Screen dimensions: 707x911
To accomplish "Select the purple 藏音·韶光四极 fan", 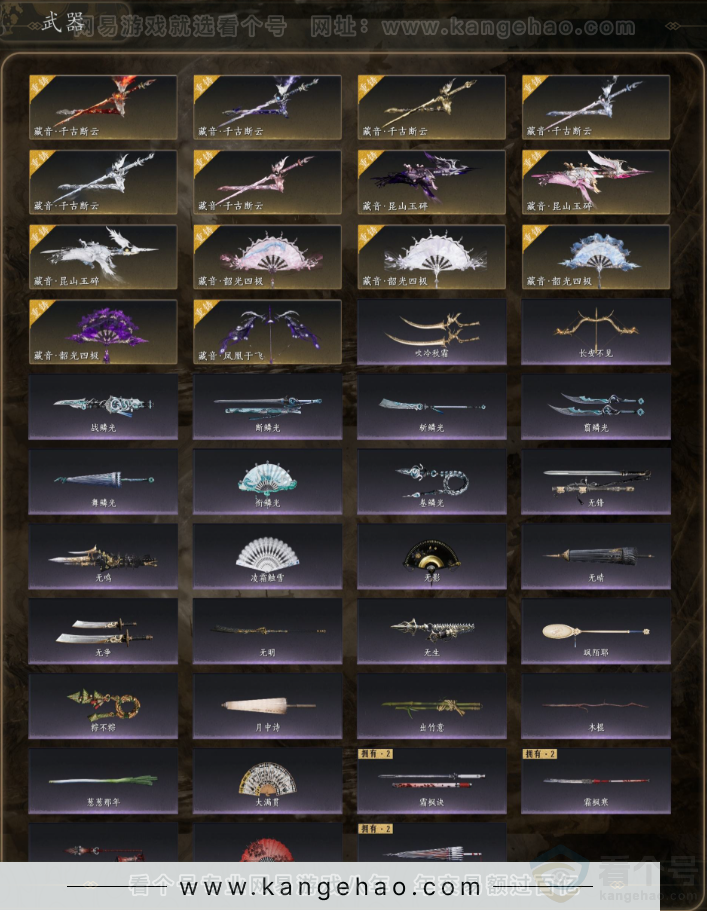I will tap(103, 332).
